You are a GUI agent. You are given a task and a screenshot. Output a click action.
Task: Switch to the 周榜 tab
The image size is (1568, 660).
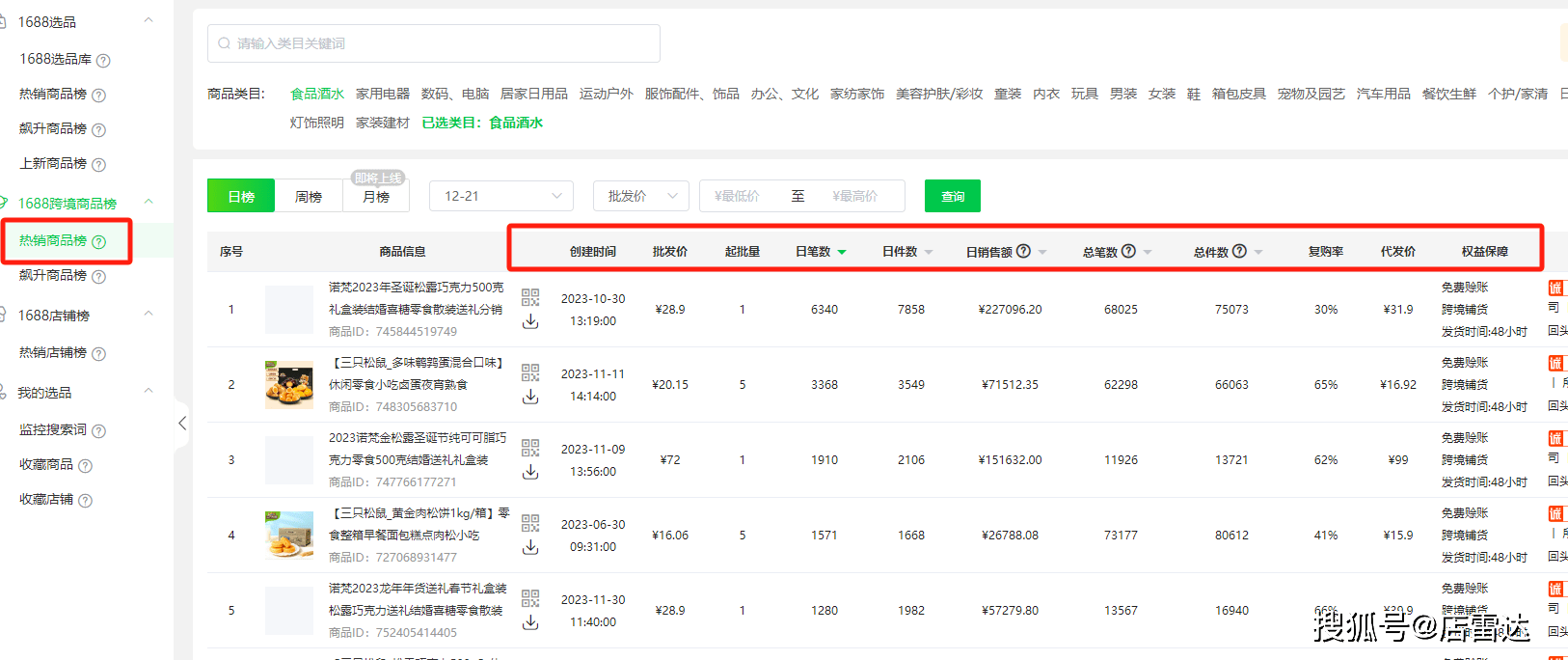309,196
